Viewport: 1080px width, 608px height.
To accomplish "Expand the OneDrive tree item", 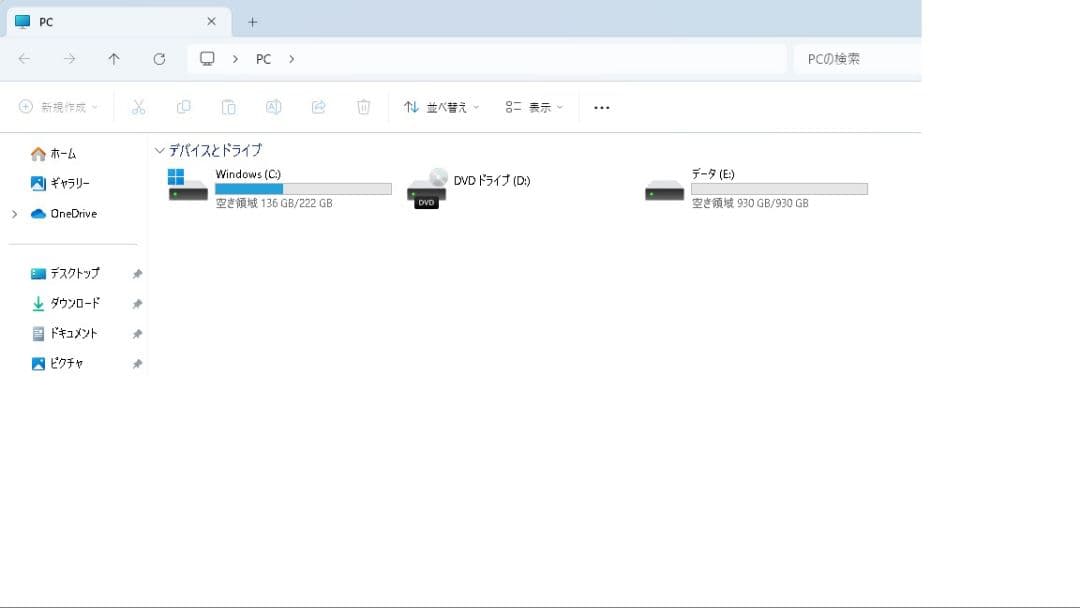I will pos(14,213).
